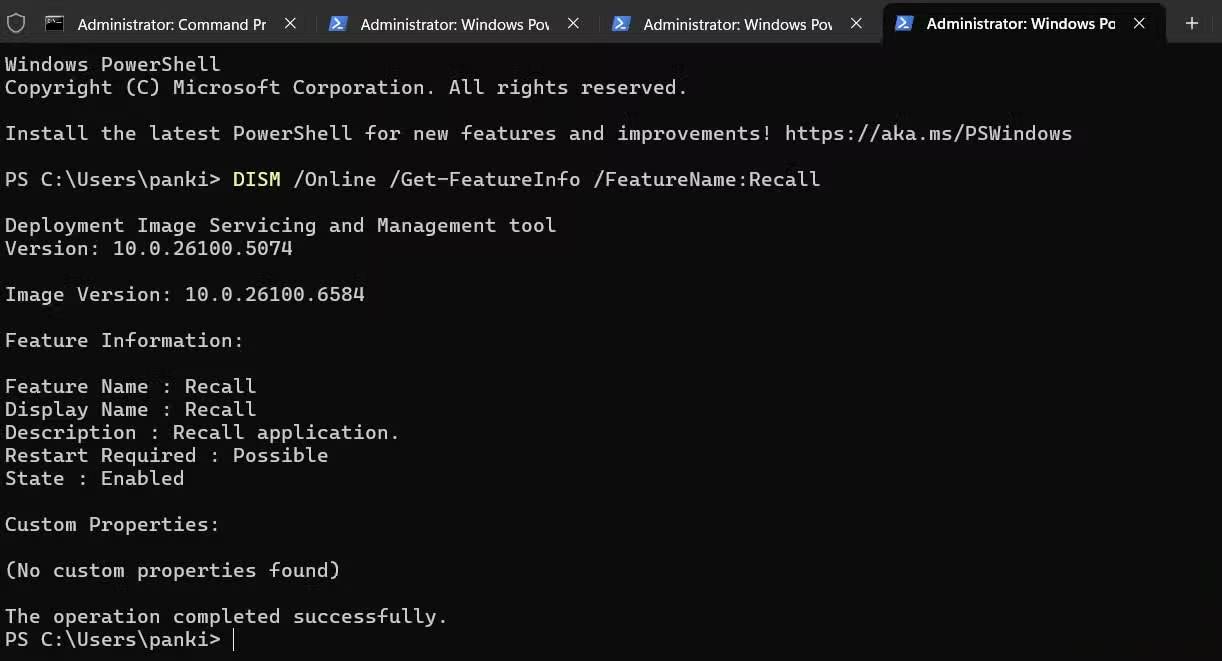Click the PowerShell icon on the second tab
This screenshot has width=1222, height=661.
(338, 23)
